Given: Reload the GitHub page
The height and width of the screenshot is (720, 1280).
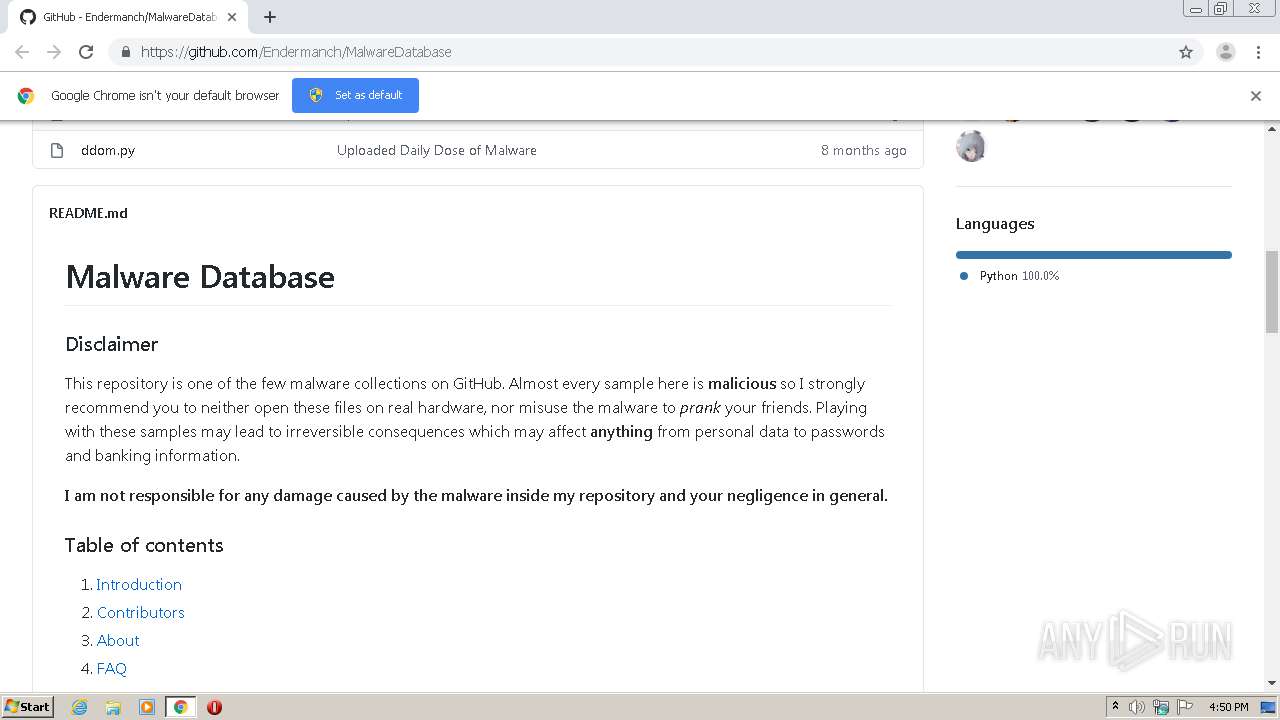Looking at the screenshot, I should (86, 52).
